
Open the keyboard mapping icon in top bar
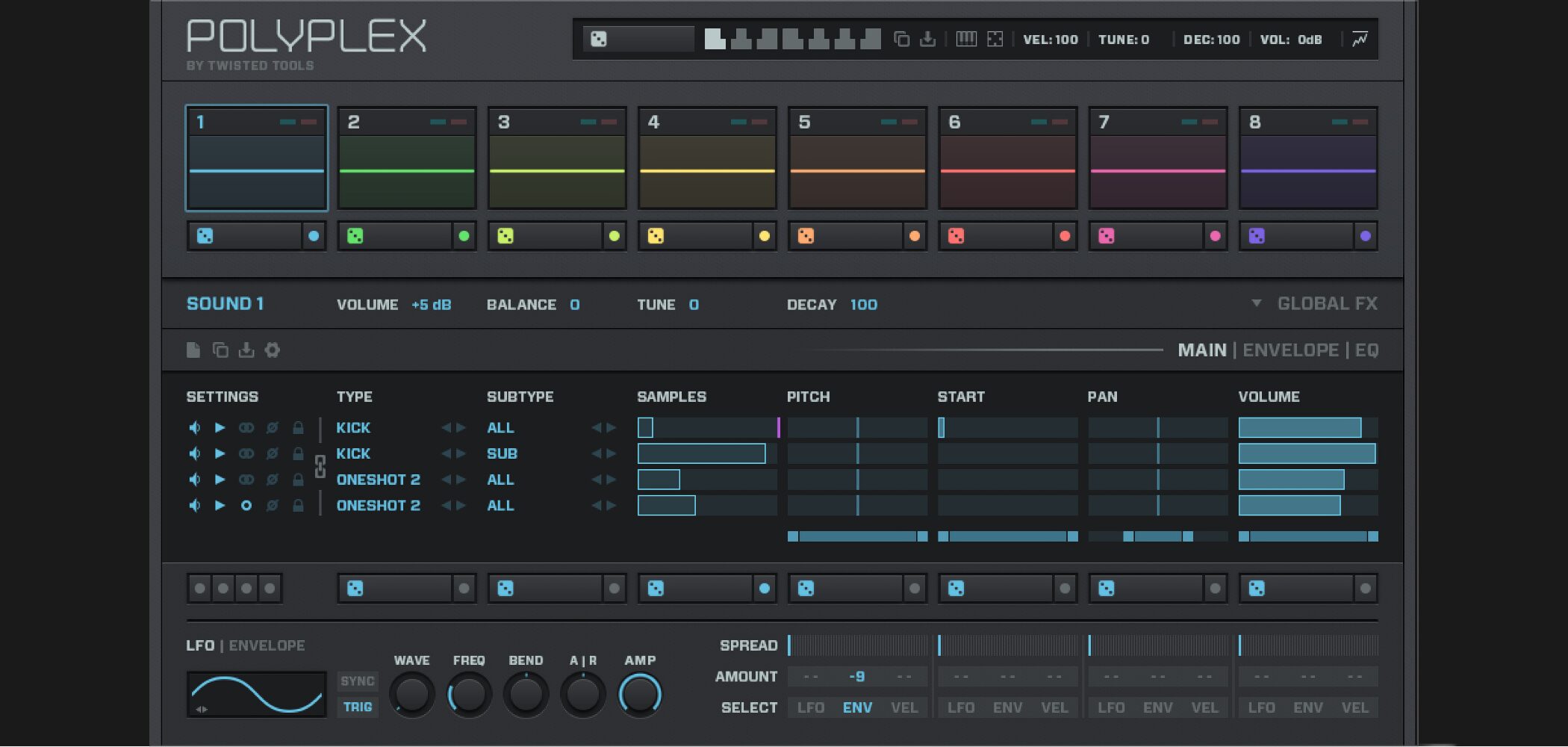(966, 39)
